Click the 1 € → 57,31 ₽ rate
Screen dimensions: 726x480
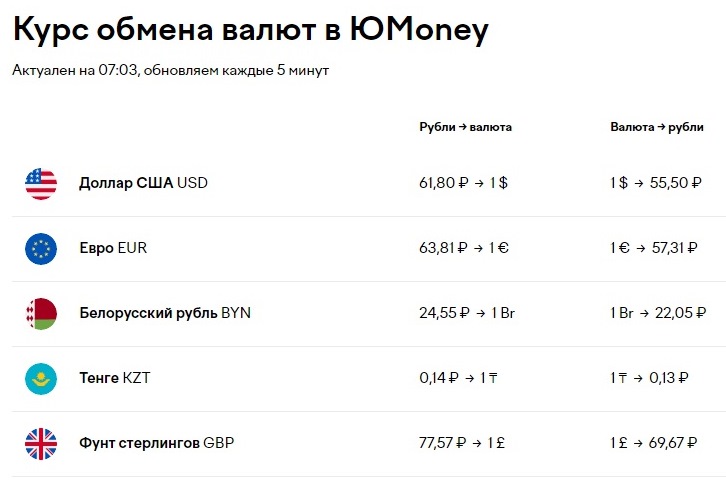click(654, 248)
